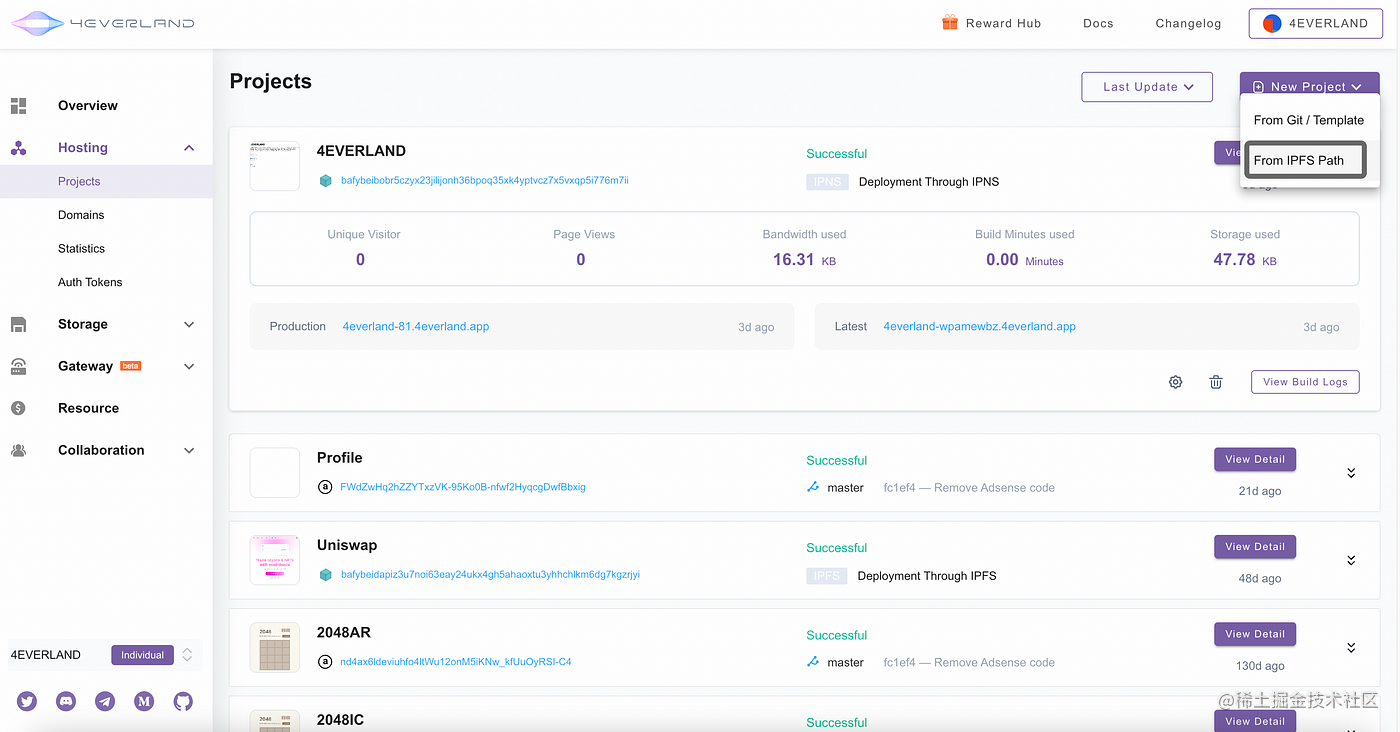Open the 4EVERLAND logo home link
The image size is (1400, 732).
102,22
